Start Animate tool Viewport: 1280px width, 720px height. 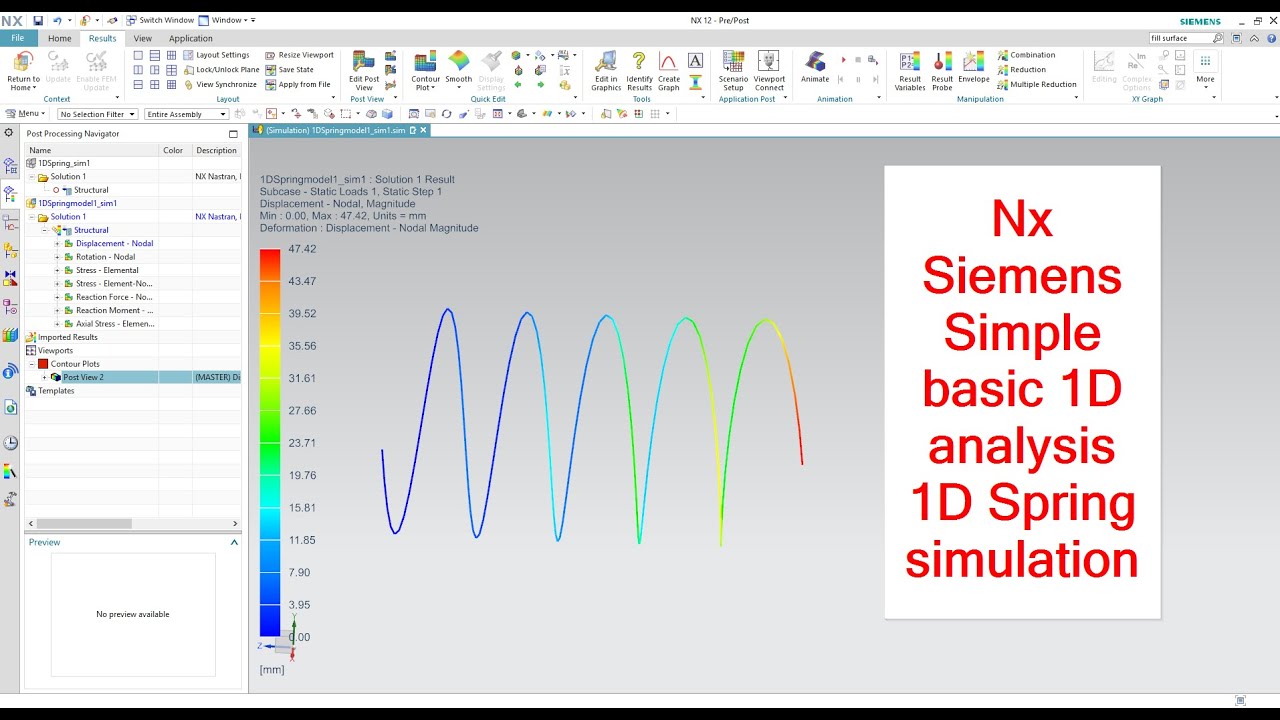pos(815,68)
